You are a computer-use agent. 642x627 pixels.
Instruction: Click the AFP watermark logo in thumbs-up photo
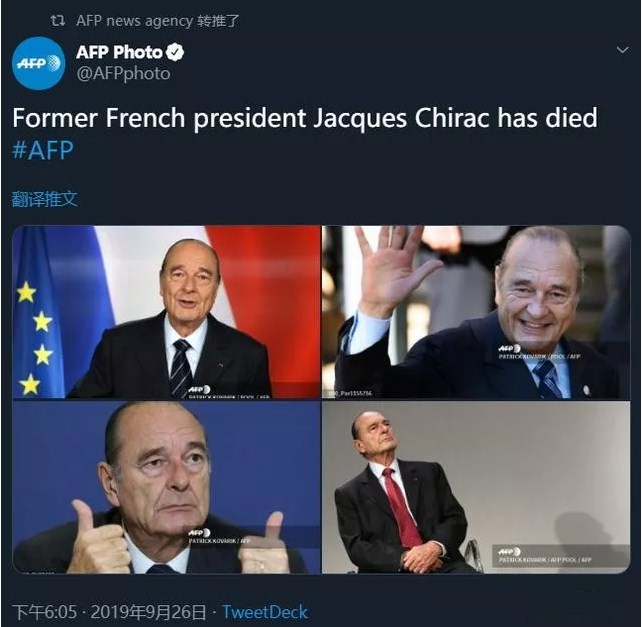pyautogui.click(x=199, y=533)
